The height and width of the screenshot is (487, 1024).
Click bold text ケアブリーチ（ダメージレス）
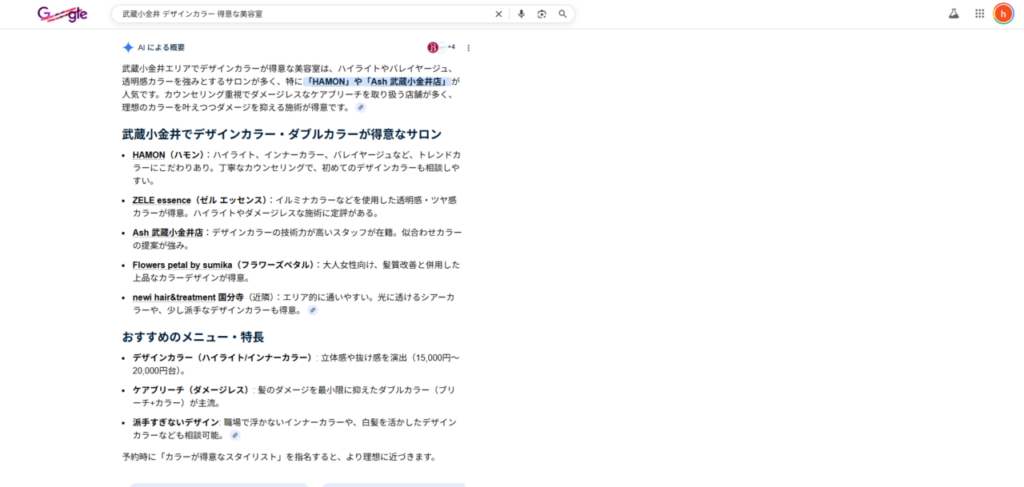coord(193,390)
